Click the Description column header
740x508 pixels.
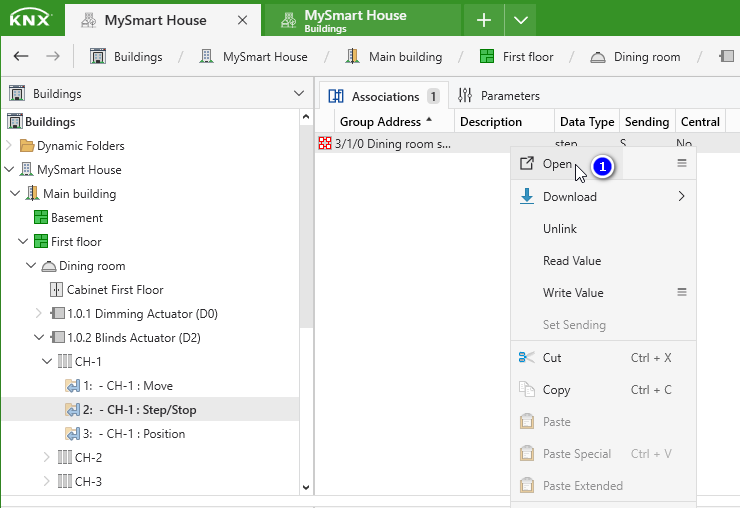pos(504,122)
